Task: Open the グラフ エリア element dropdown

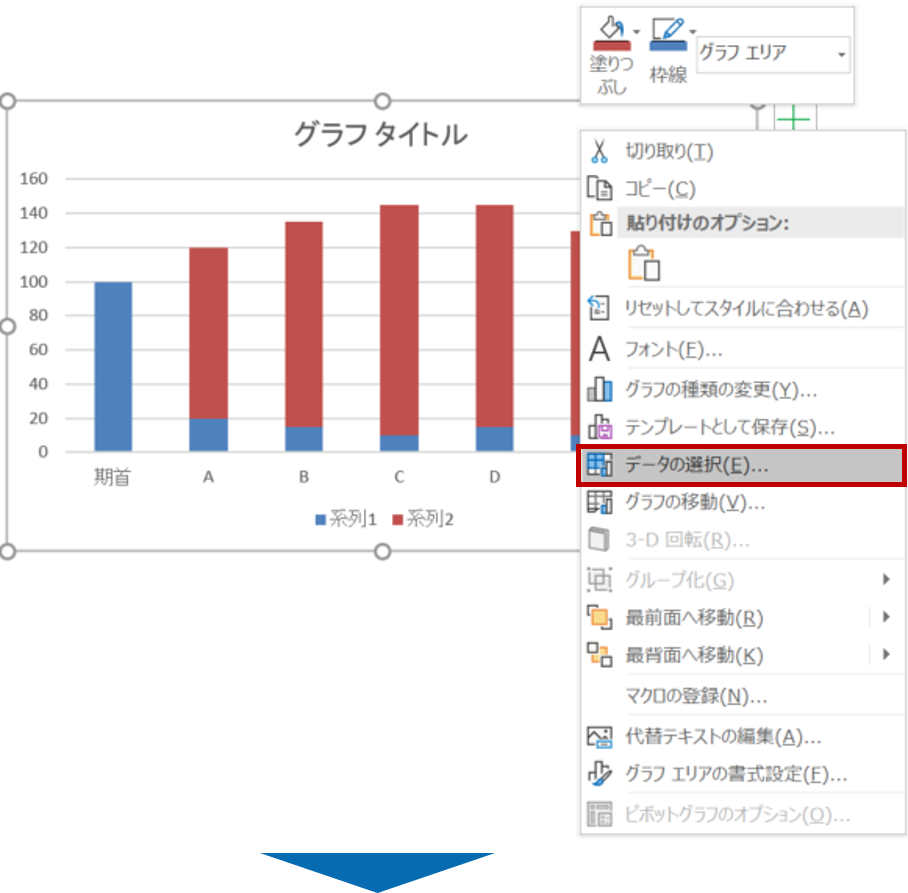Action: [841, 54]
